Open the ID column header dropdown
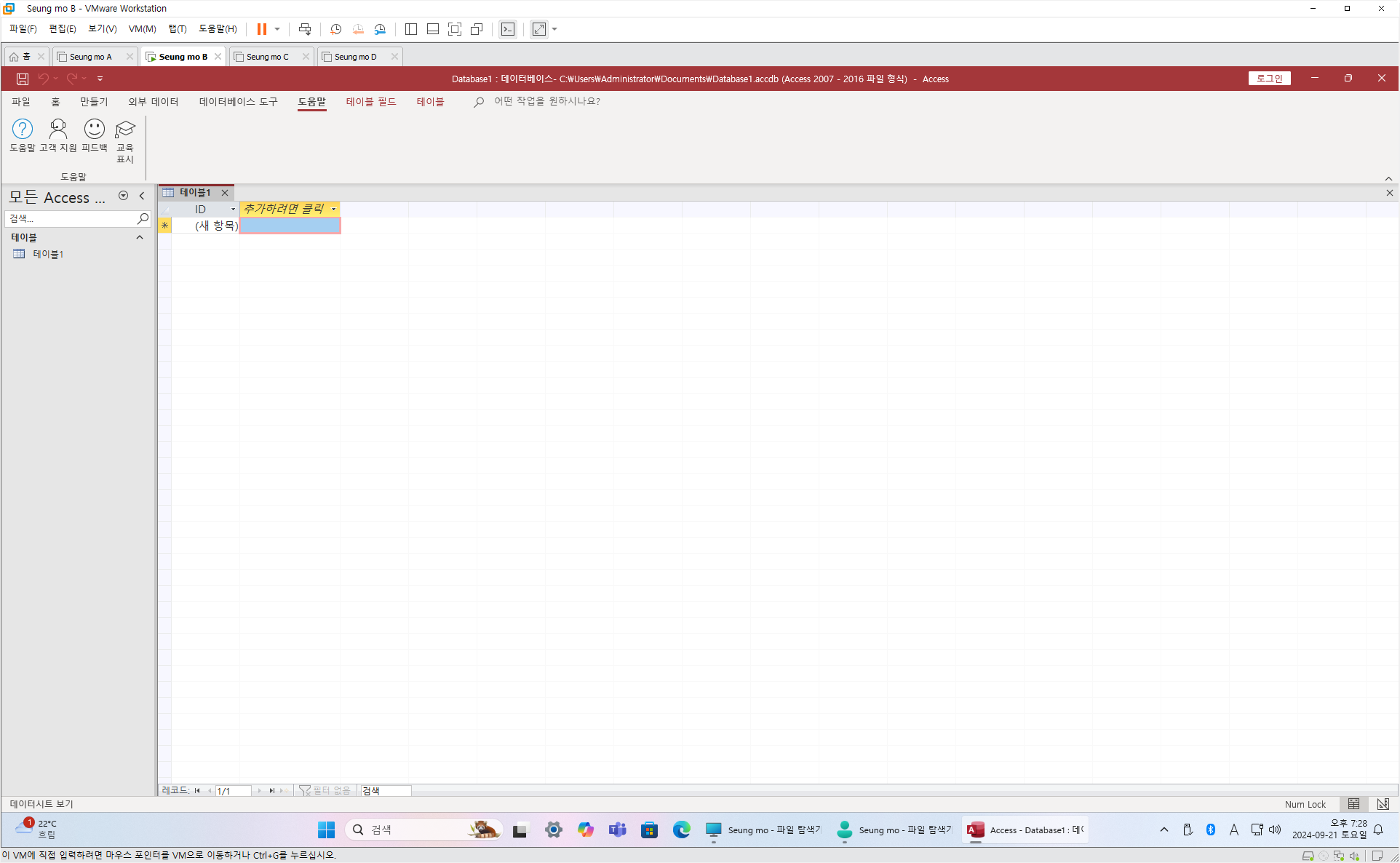The height and width of the screenshot is (863, 1400). [x=233, y=210]
